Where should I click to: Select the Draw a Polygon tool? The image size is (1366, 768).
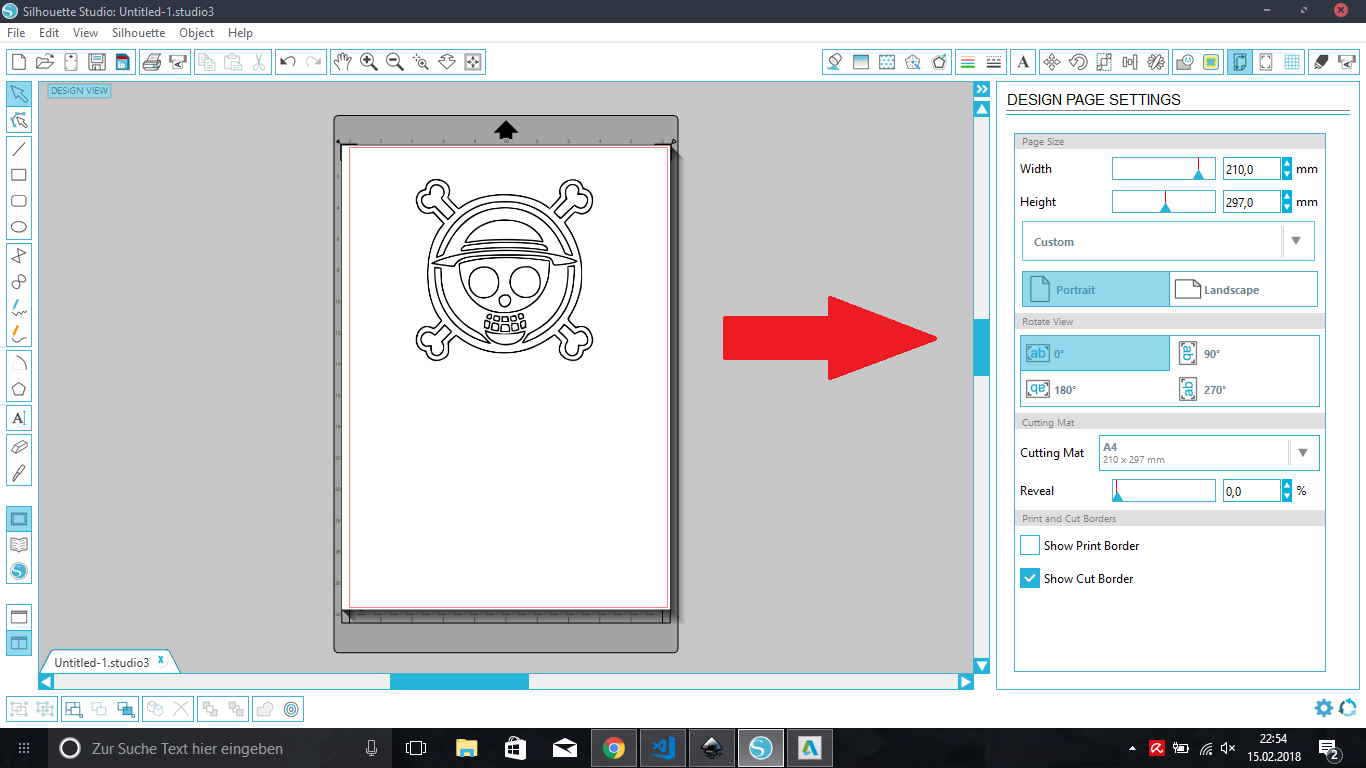click(x=19, y=389)
